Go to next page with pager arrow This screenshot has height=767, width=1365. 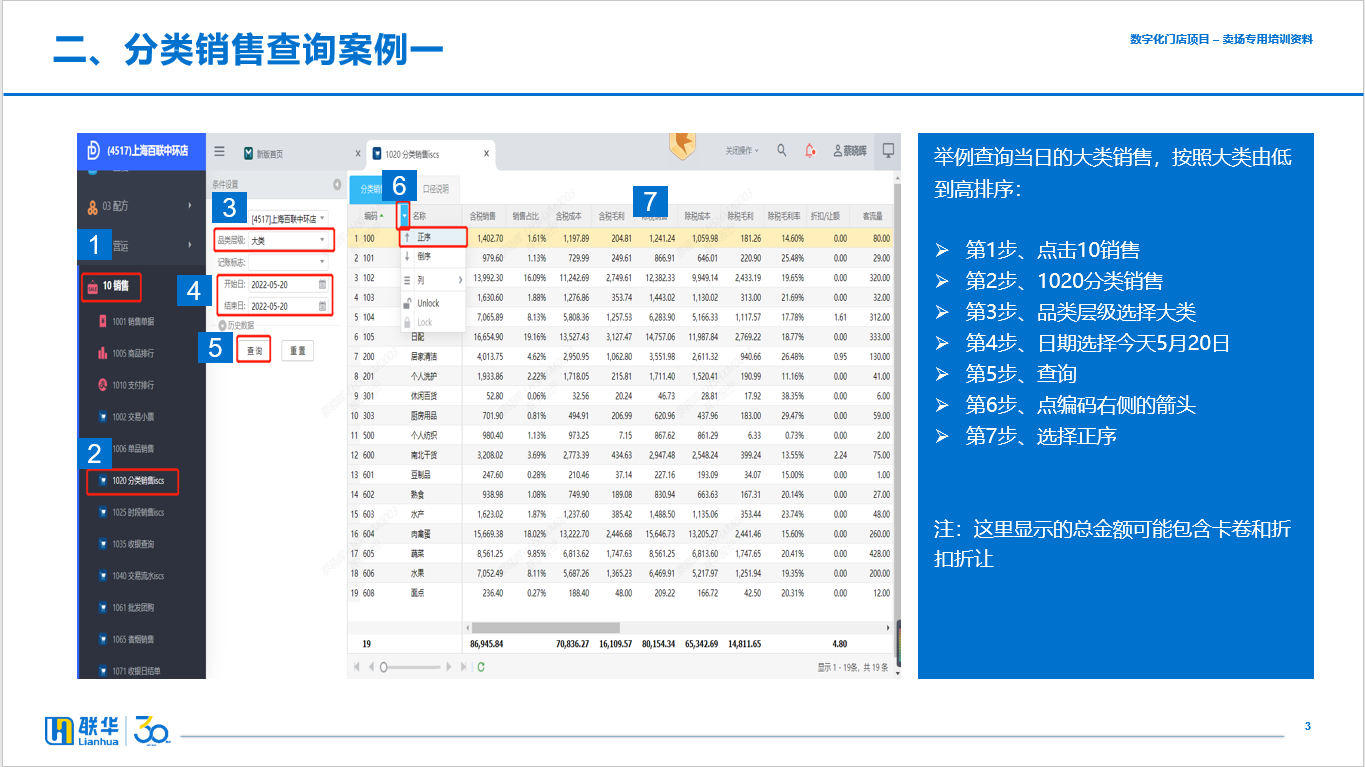450,667
